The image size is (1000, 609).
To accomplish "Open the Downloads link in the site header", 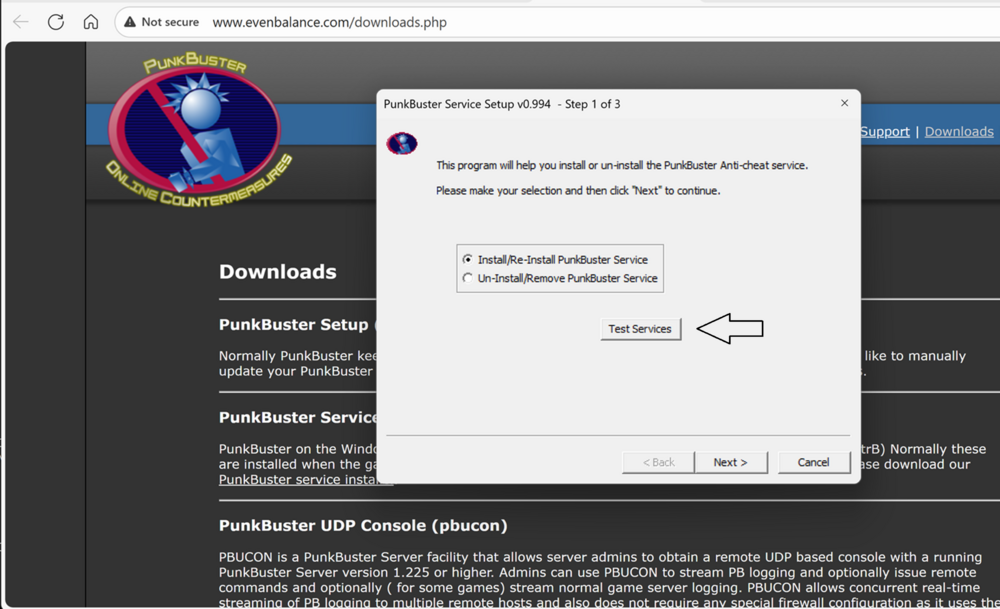I will click(x=958, y=132).
